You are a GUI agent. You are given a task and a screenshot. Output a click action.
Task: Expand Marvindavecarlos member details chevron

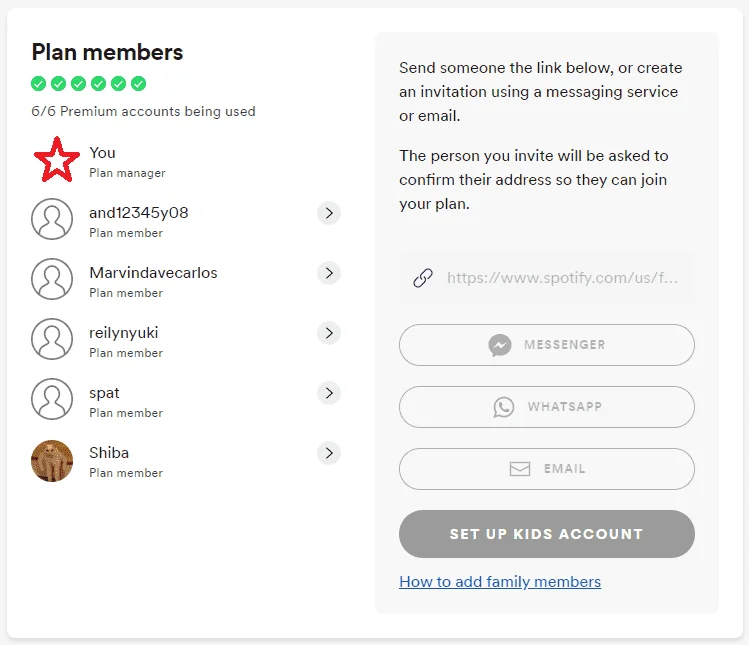pos(329,273)
